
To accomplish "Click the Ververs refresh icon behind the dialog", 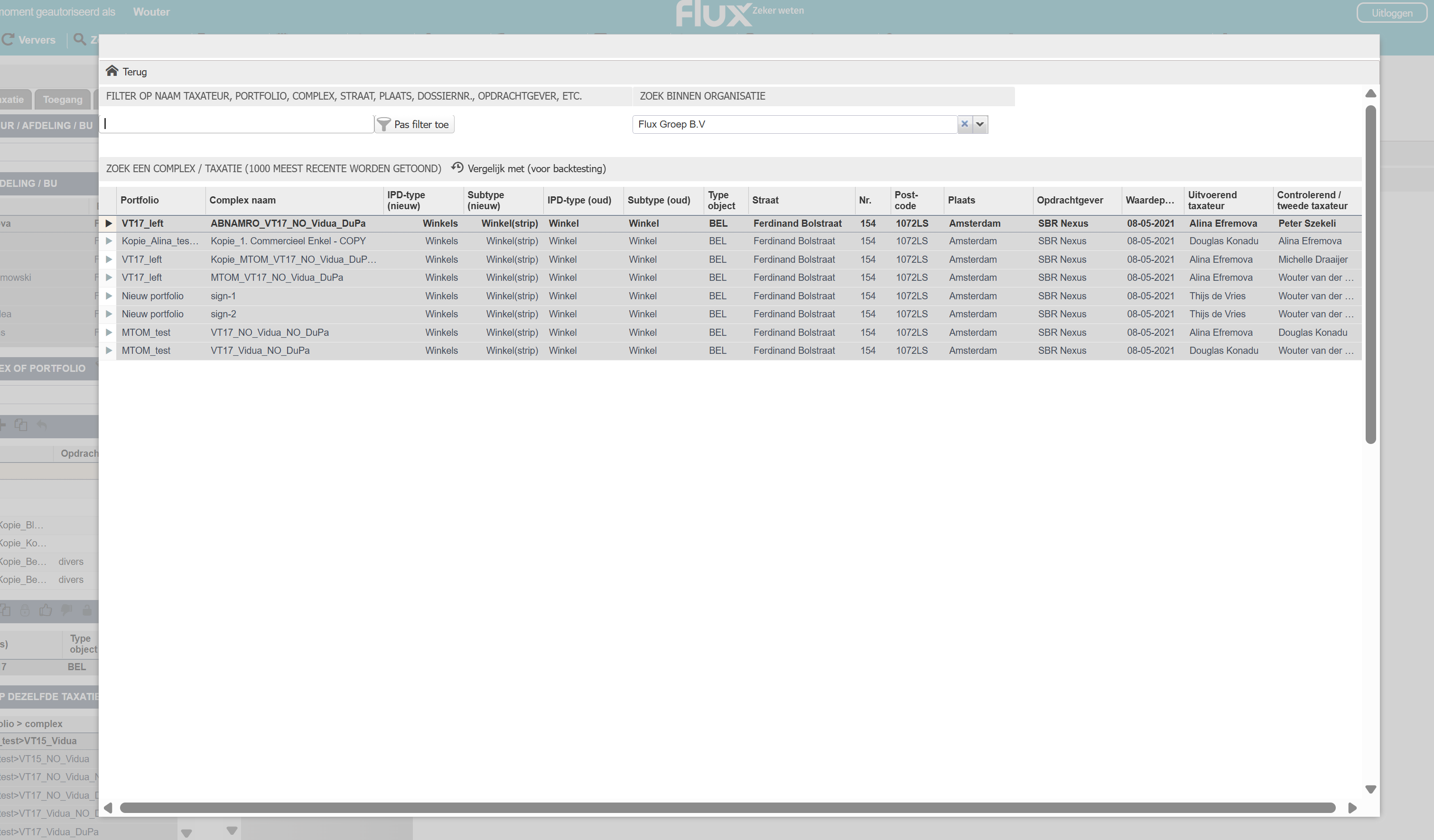I will pyautogui.click(x=8, y=40).
